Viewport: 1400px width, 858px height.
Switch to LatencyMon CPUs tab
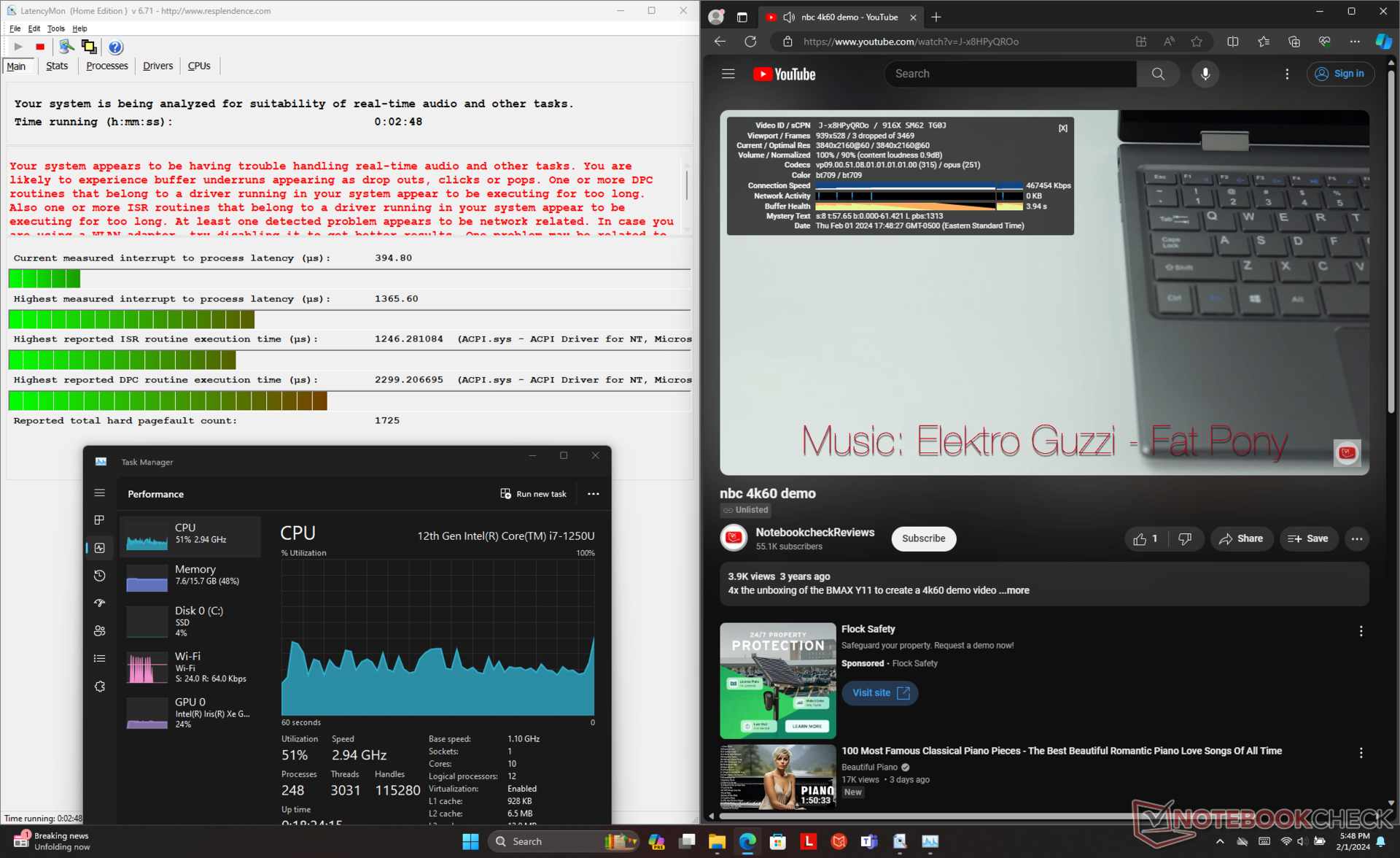[x=199, y=66]
